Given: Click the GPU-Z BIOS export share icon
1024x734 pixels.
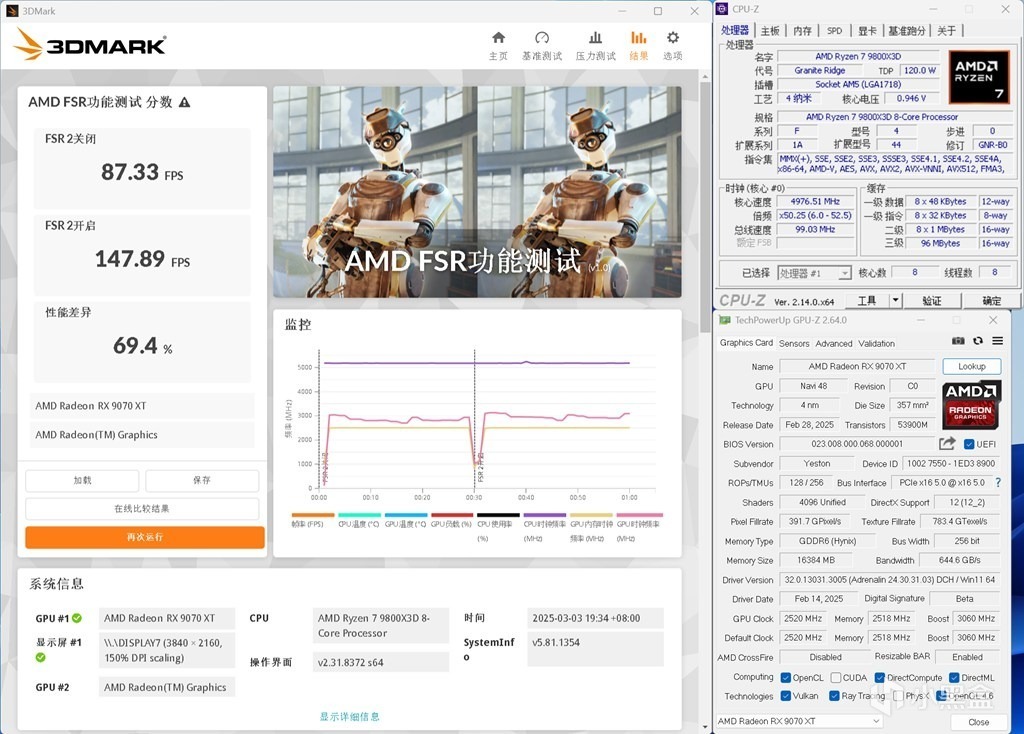Looking at the screenshot, I should click(x=947, y=443).
